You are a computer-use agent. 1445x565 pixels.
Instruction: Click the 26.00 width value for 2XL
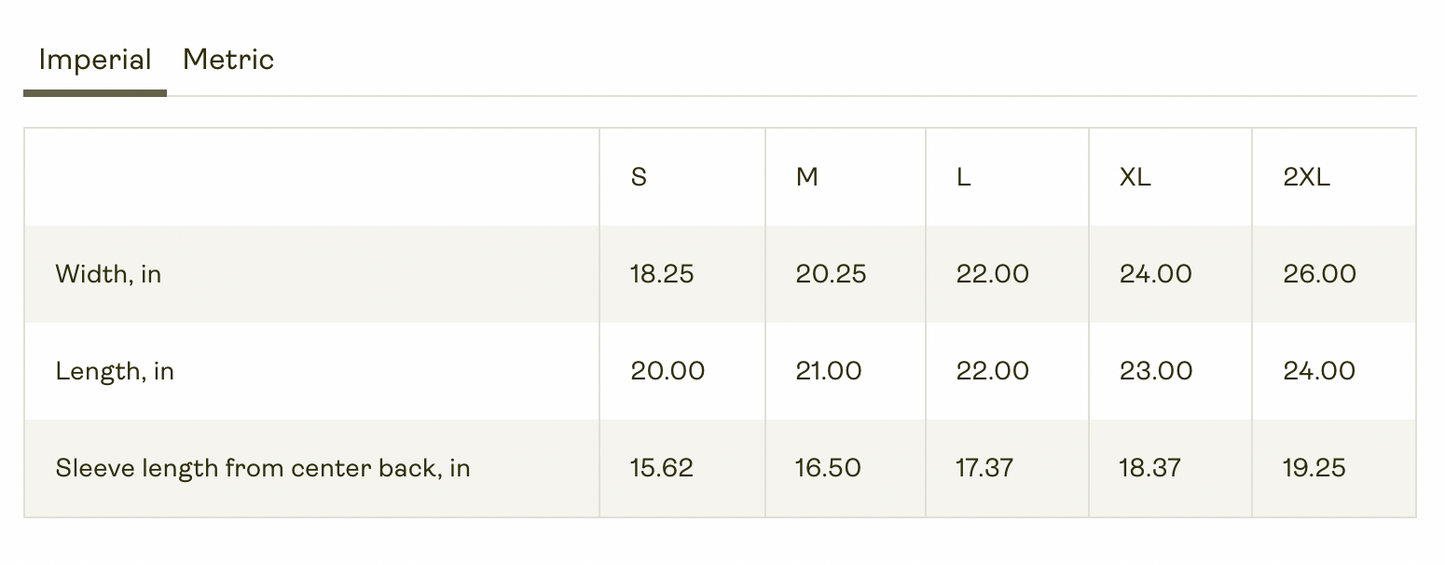tap(1320, 274)
